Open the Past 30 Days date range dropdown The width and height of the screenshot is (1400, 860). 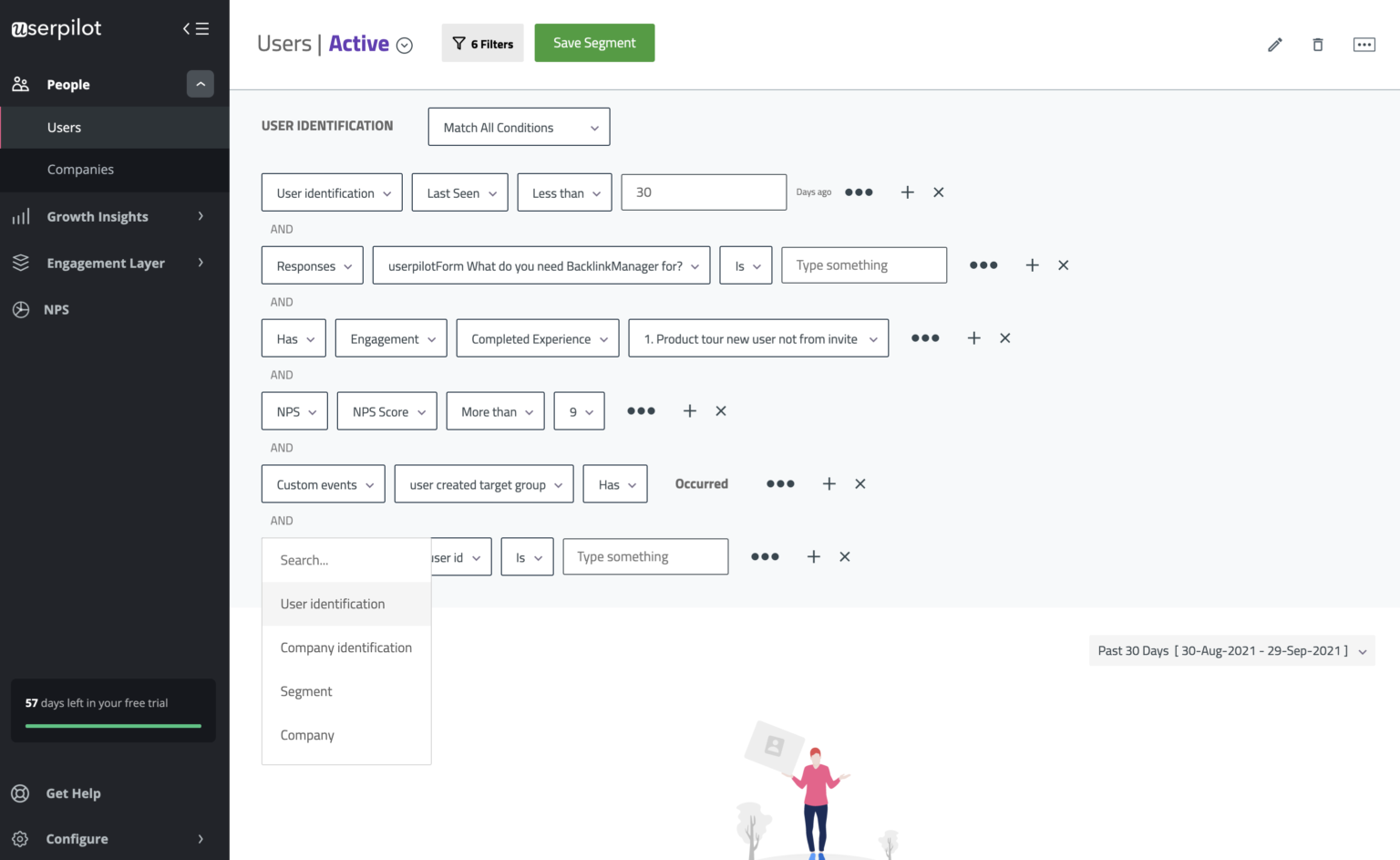point(1231,650)
